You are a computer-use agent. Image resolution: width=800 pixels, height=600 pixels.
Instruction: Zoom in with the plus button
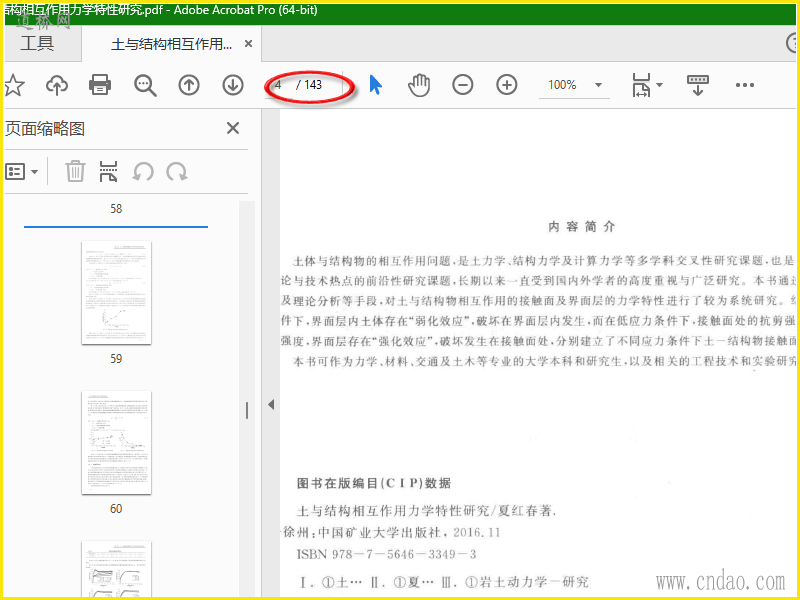click(x=507, y=85)
